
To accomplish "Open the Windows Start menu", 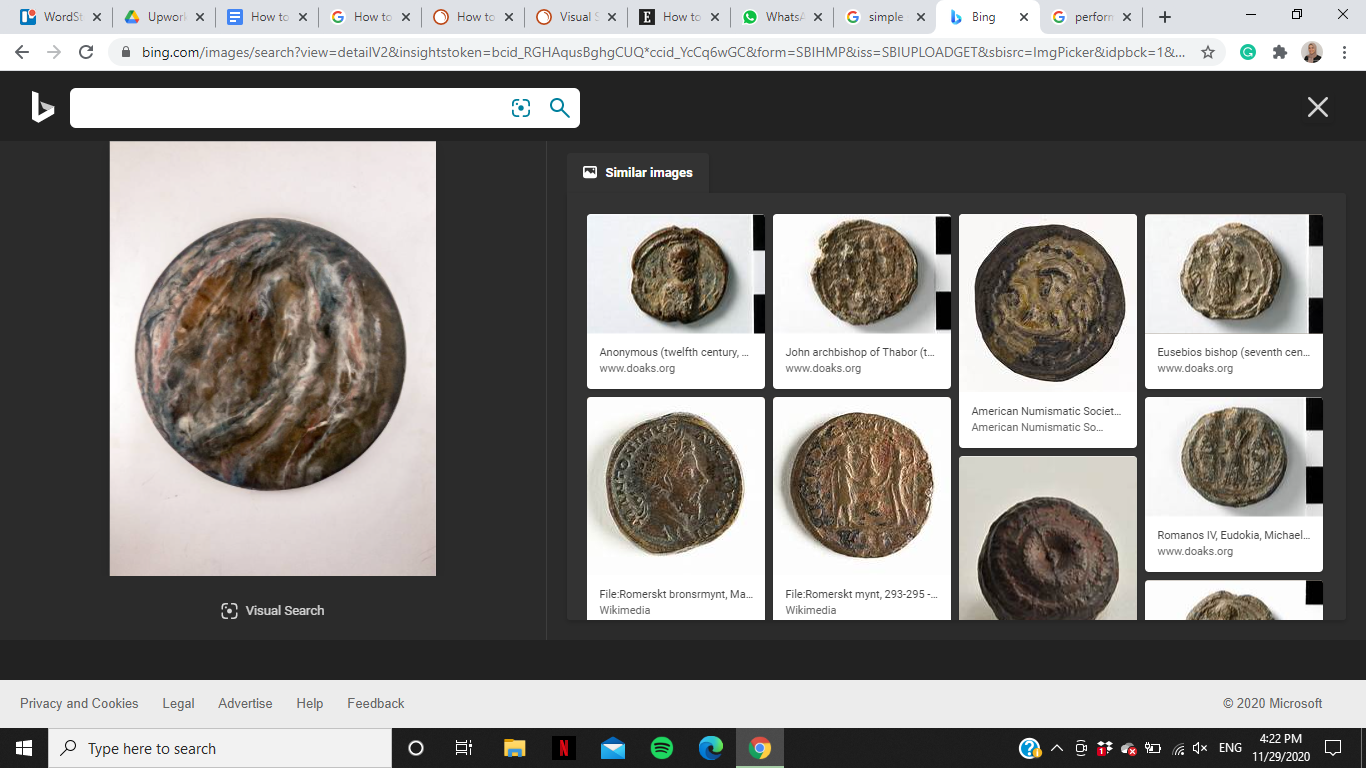I will [24, 748].
